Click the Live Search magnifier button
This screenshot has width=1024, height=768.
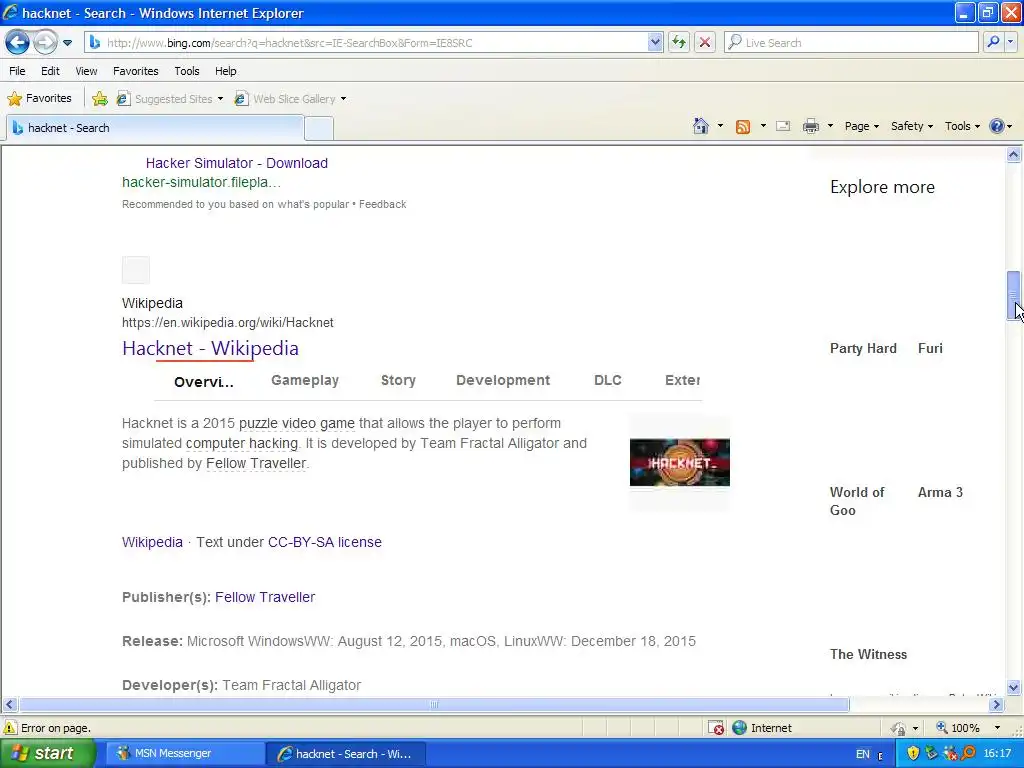point(993,43)
